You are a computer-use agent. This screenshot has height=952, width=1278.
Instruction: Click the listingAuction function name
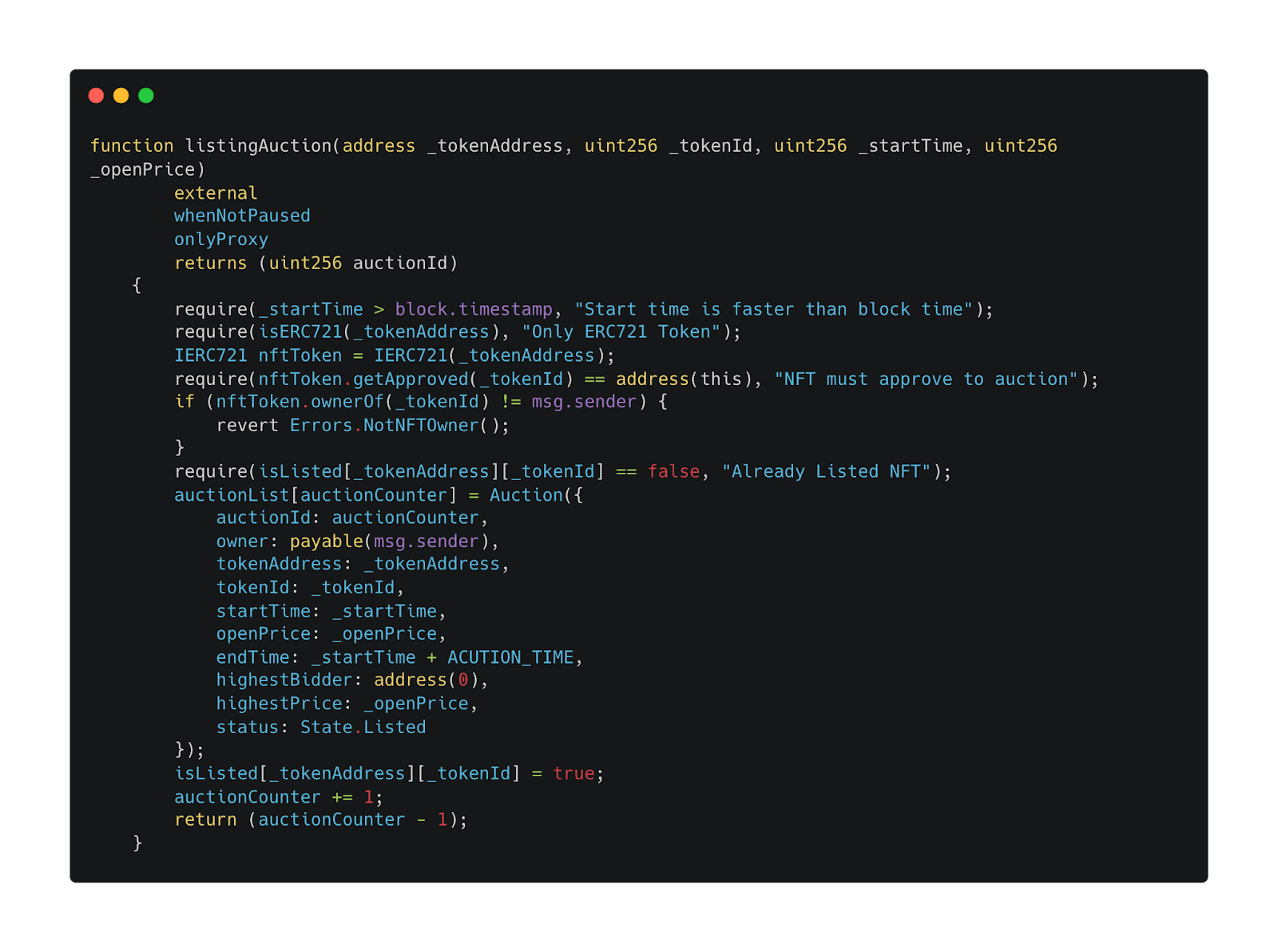coord(258,146)
